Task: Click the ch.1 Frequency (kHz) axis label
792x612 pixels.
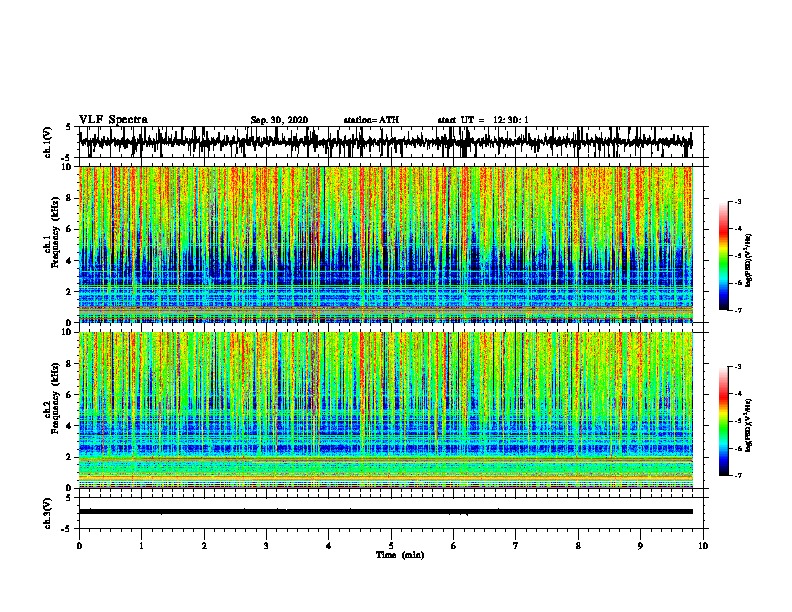Action: coord(53,232)
